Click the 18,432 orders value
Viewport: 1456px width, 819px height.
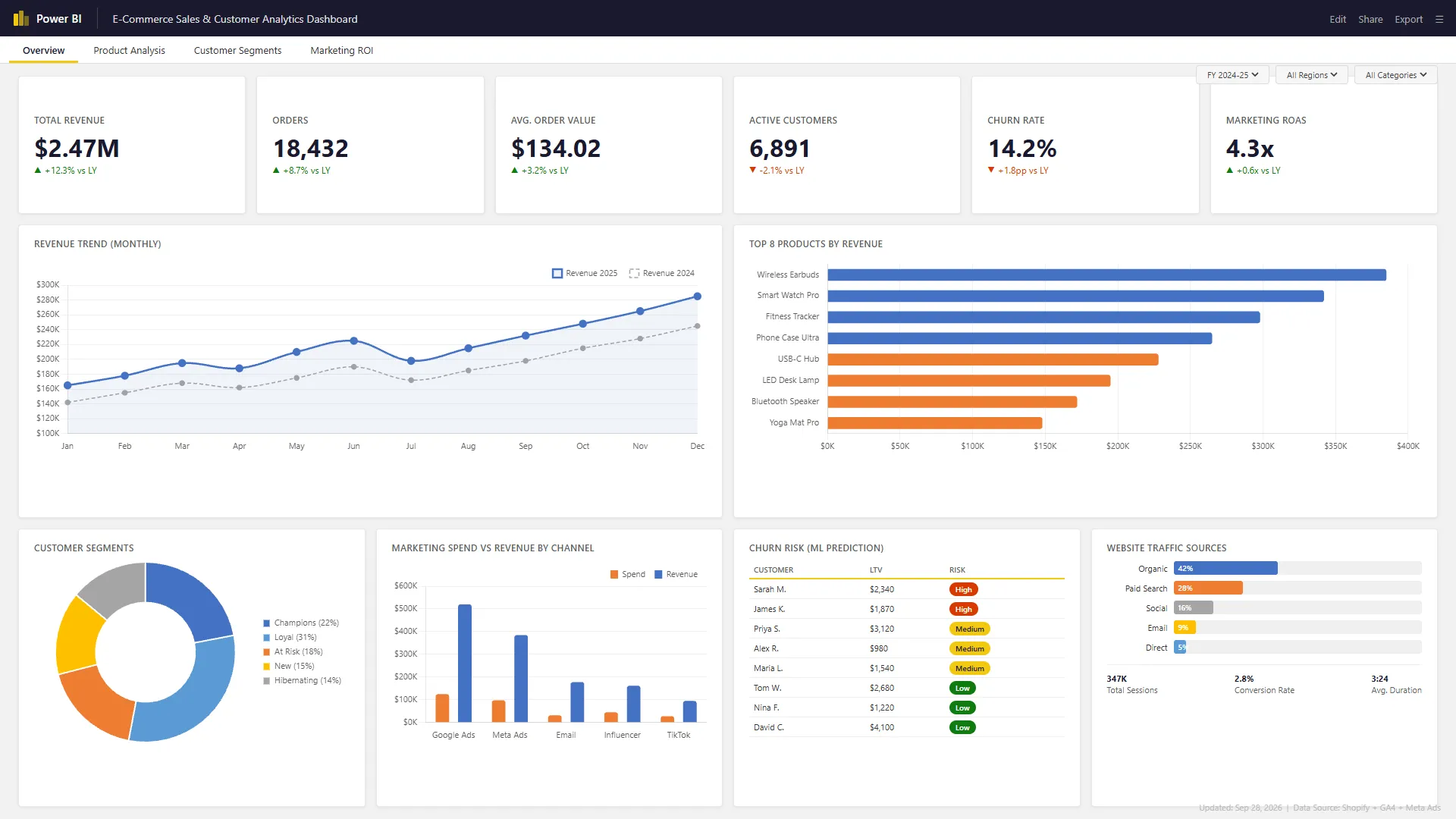(310, 148)
